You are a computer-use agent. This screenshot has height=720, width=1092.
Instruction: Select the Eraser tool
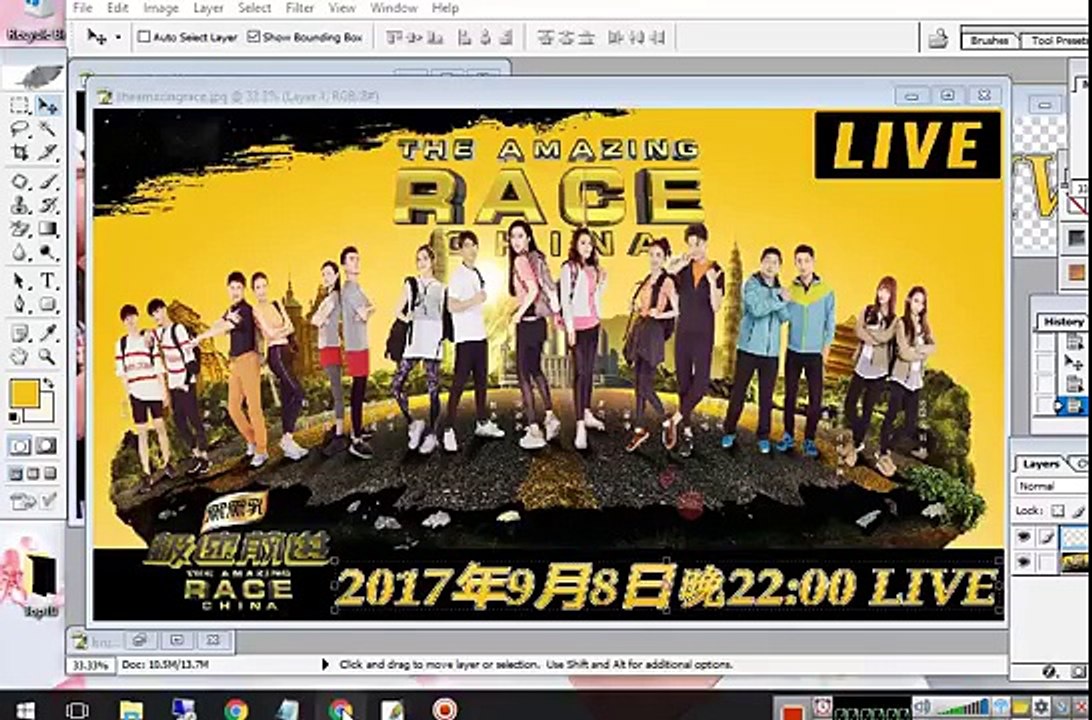[x=20, y=228]
